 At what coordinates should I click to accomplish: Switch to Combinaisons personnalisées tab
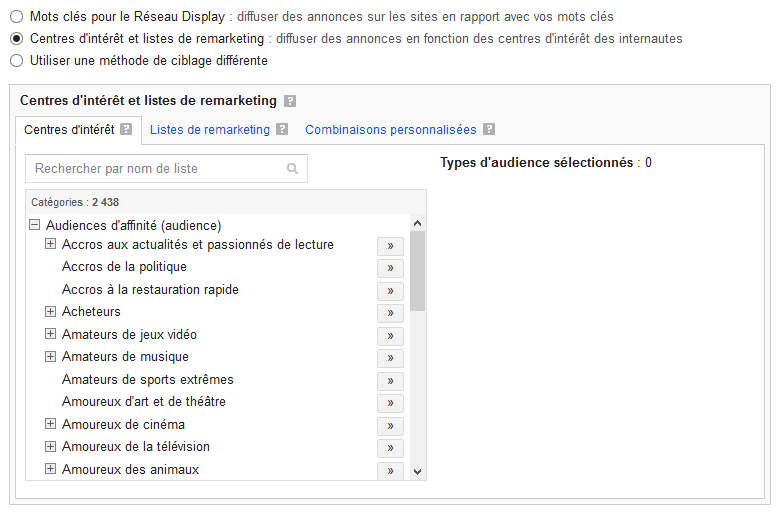click(390, 129)
